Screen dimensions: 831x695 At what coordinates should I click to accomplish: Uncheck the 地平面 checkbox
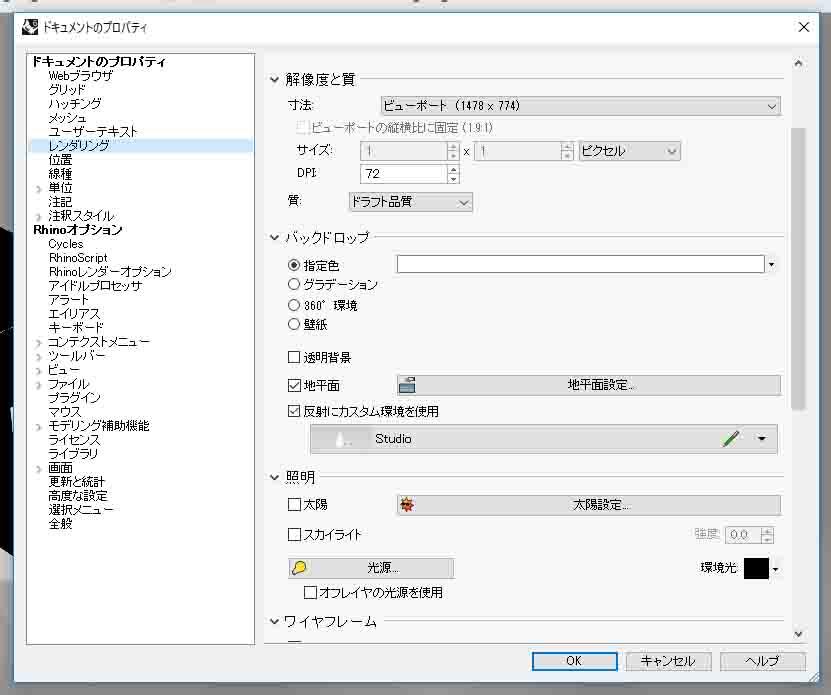pos(294,385)
